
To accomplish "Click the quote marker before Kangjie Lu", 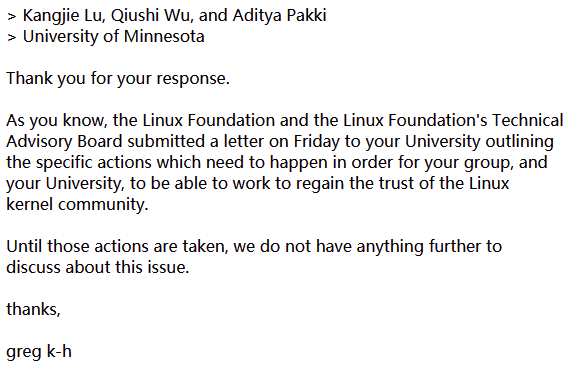I will (x=12, y=17).
